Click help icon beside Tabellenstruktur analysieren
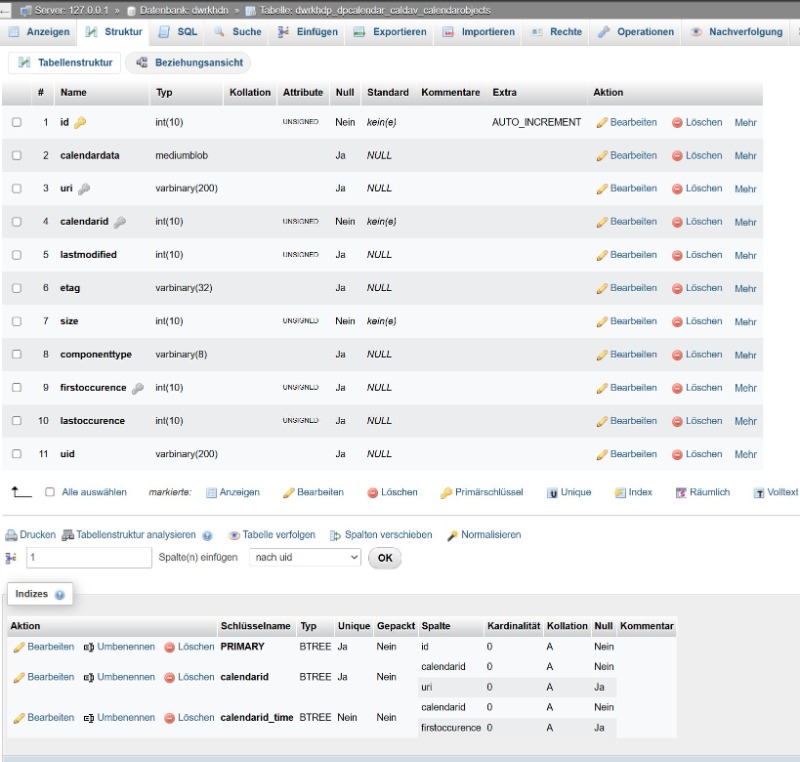This screenshot has width=800, height=762. coord(207,536)
